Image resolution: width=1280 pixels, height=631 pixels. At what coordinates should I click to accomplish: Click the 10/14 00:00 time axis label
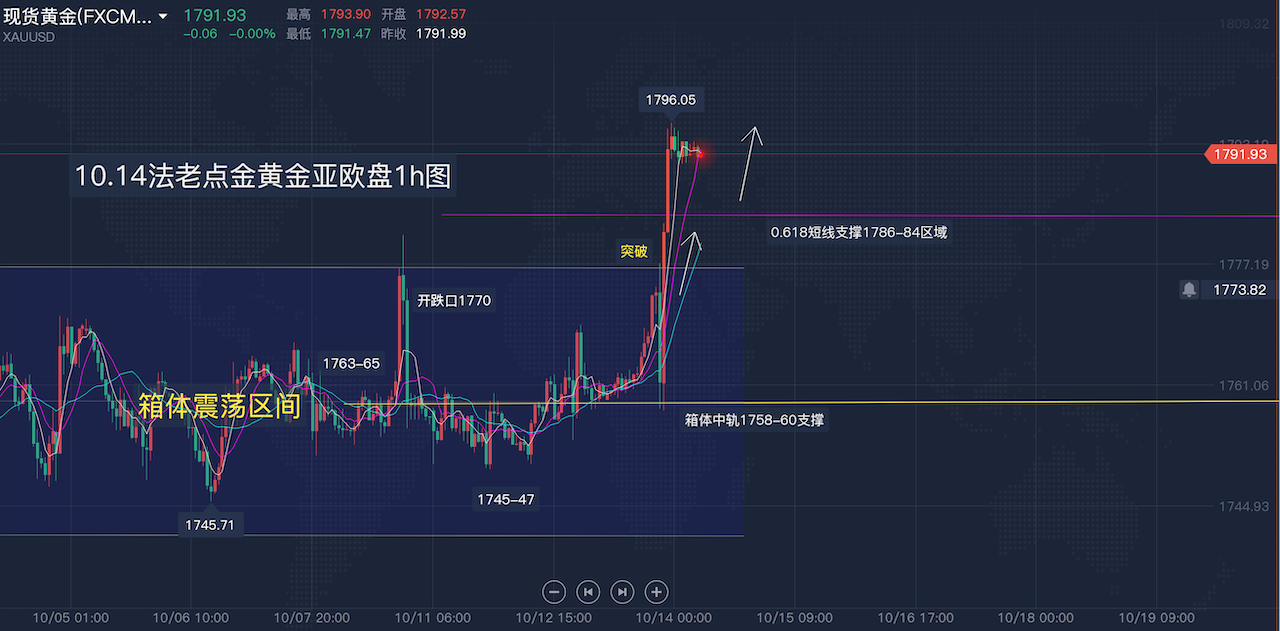[672, 618]
